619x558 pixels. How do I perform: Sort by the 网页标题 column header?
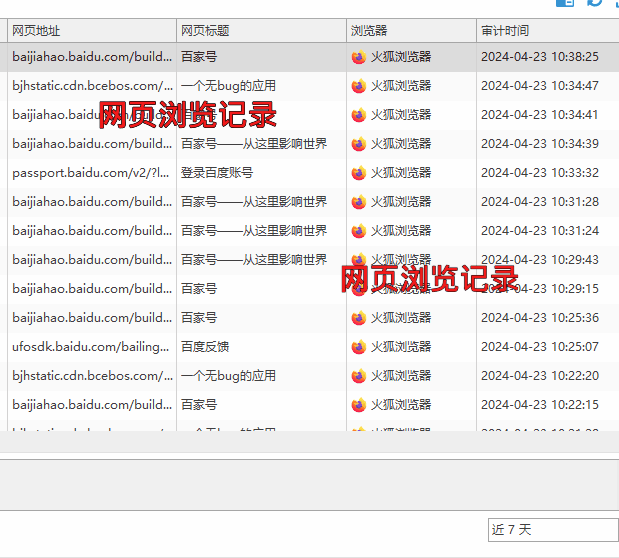(x=261, y=31)
